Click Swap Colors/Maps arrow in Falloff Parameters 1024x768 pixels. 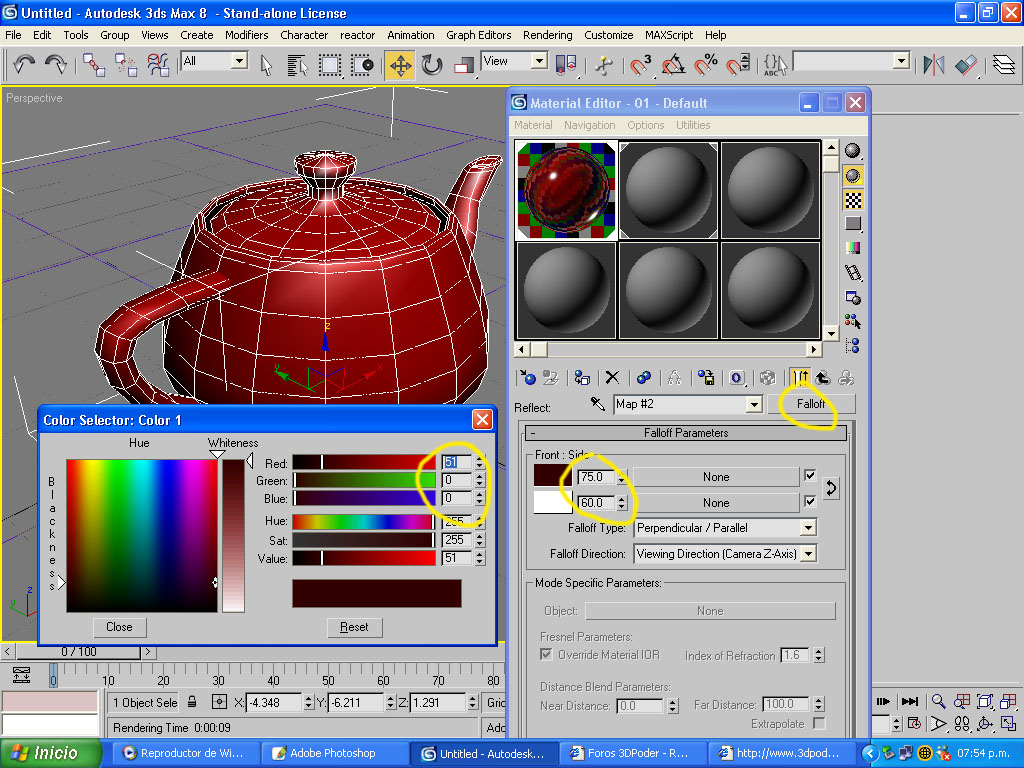click(x=830, y=488)
